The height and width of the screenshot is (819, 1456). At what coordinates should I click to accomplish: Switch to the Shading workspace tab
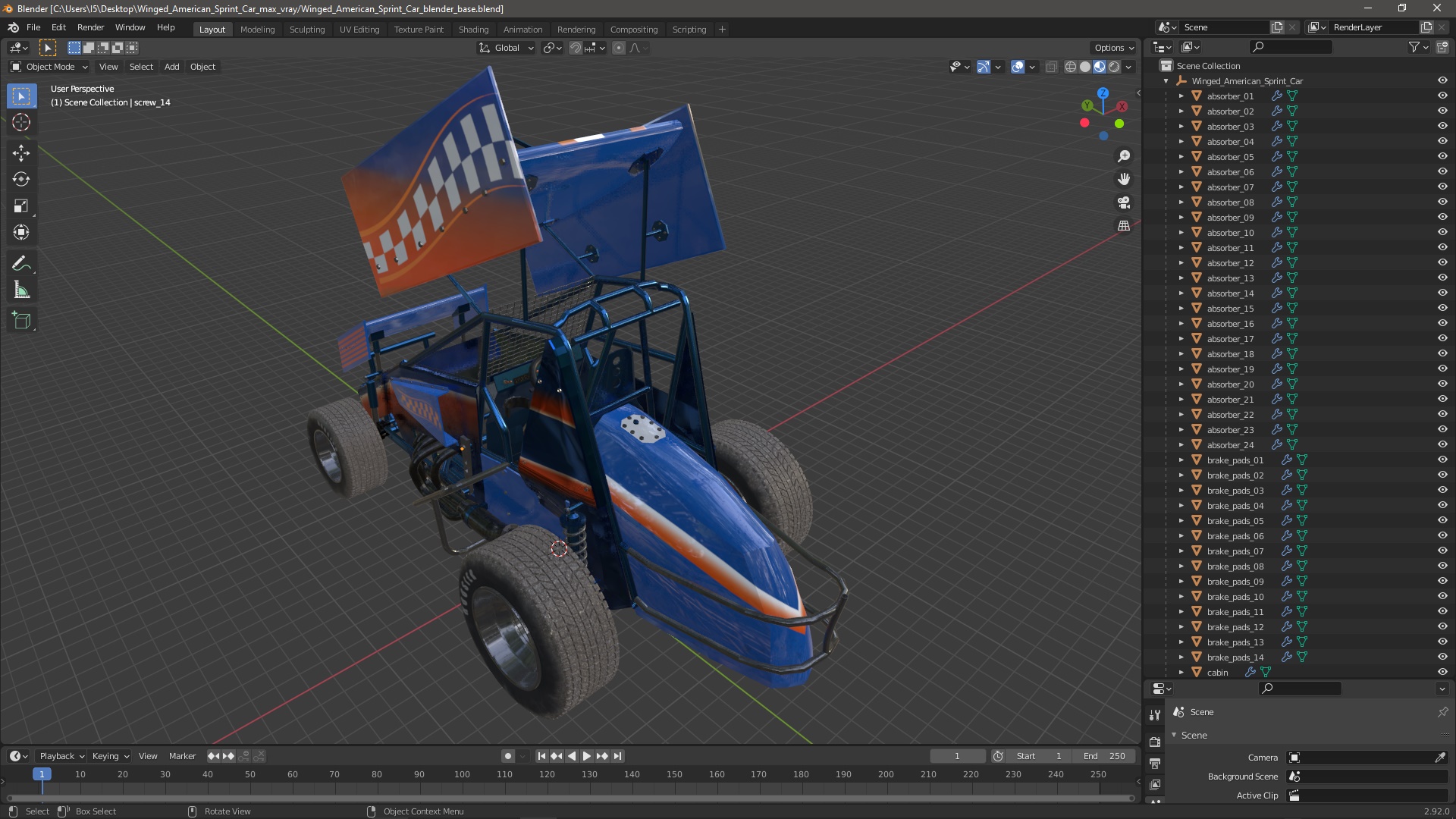click(473, 30)
